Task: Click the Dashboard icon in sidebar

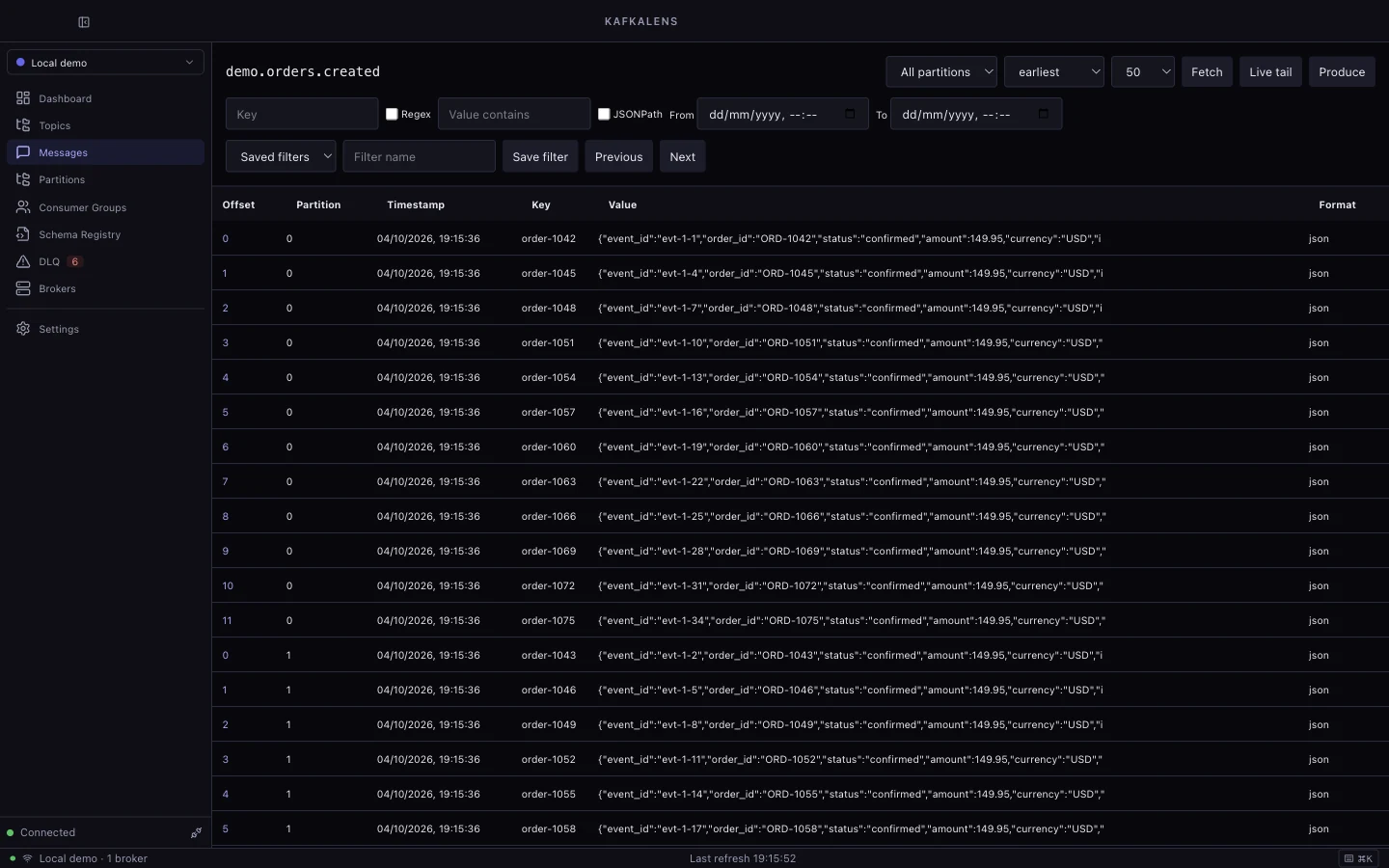Action: click(23, 98)
